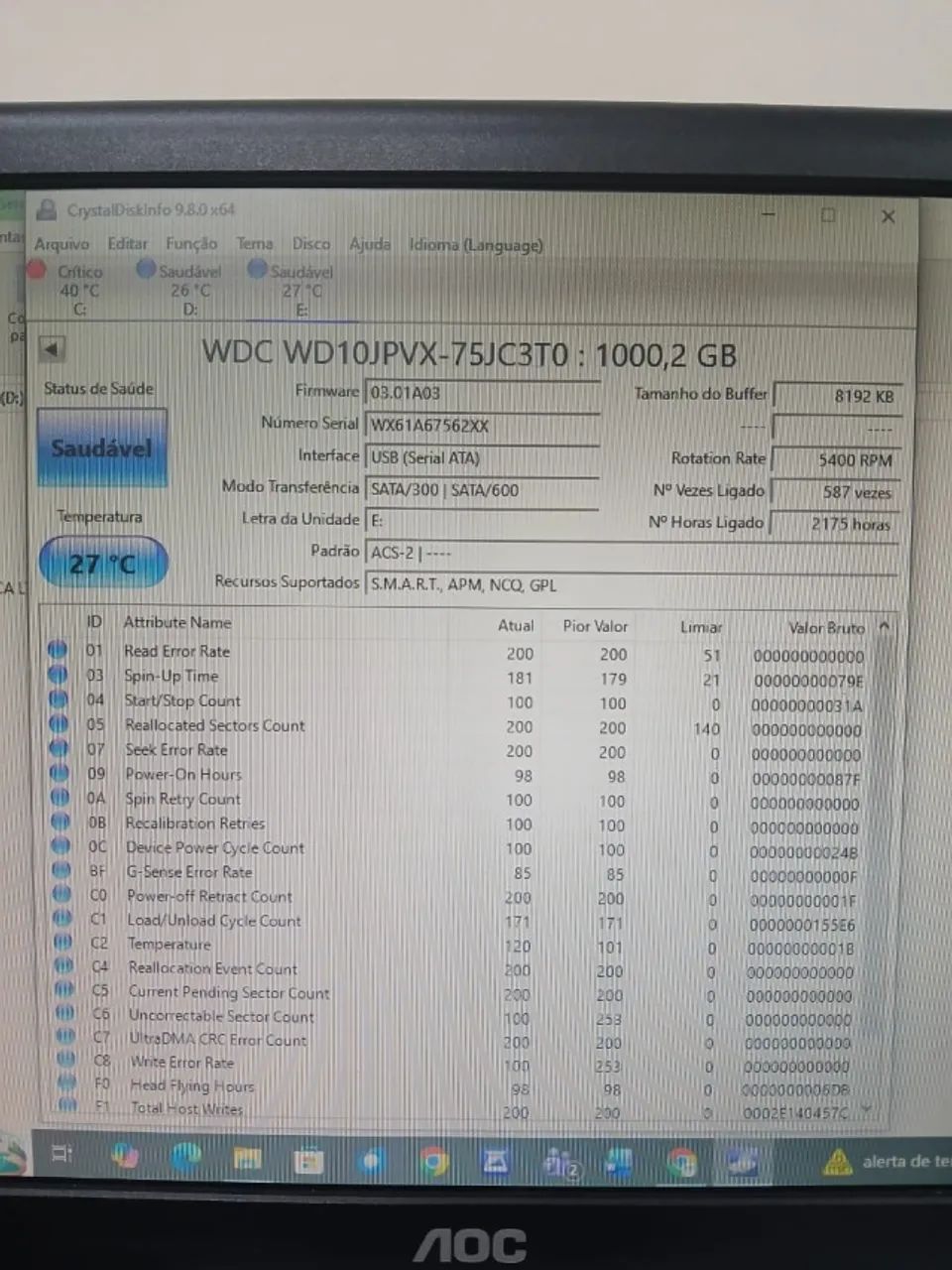Click status icon of Power-On Hours row

coord(60,773)
